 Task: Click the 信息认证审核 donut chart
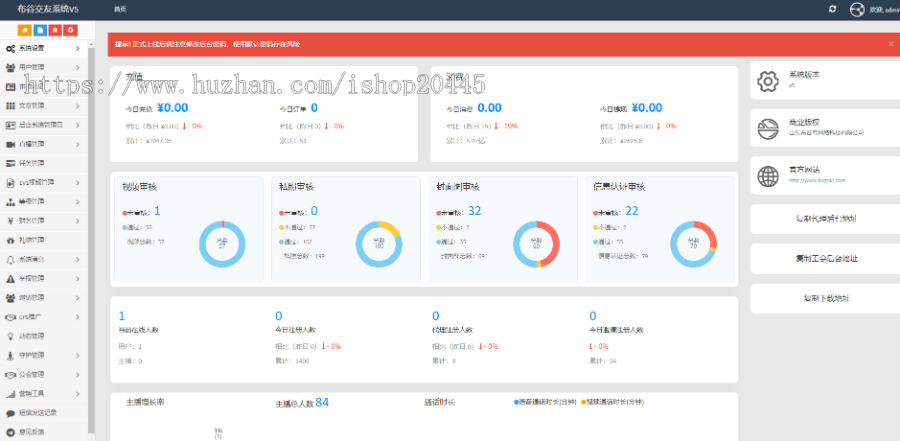(693, 244)
